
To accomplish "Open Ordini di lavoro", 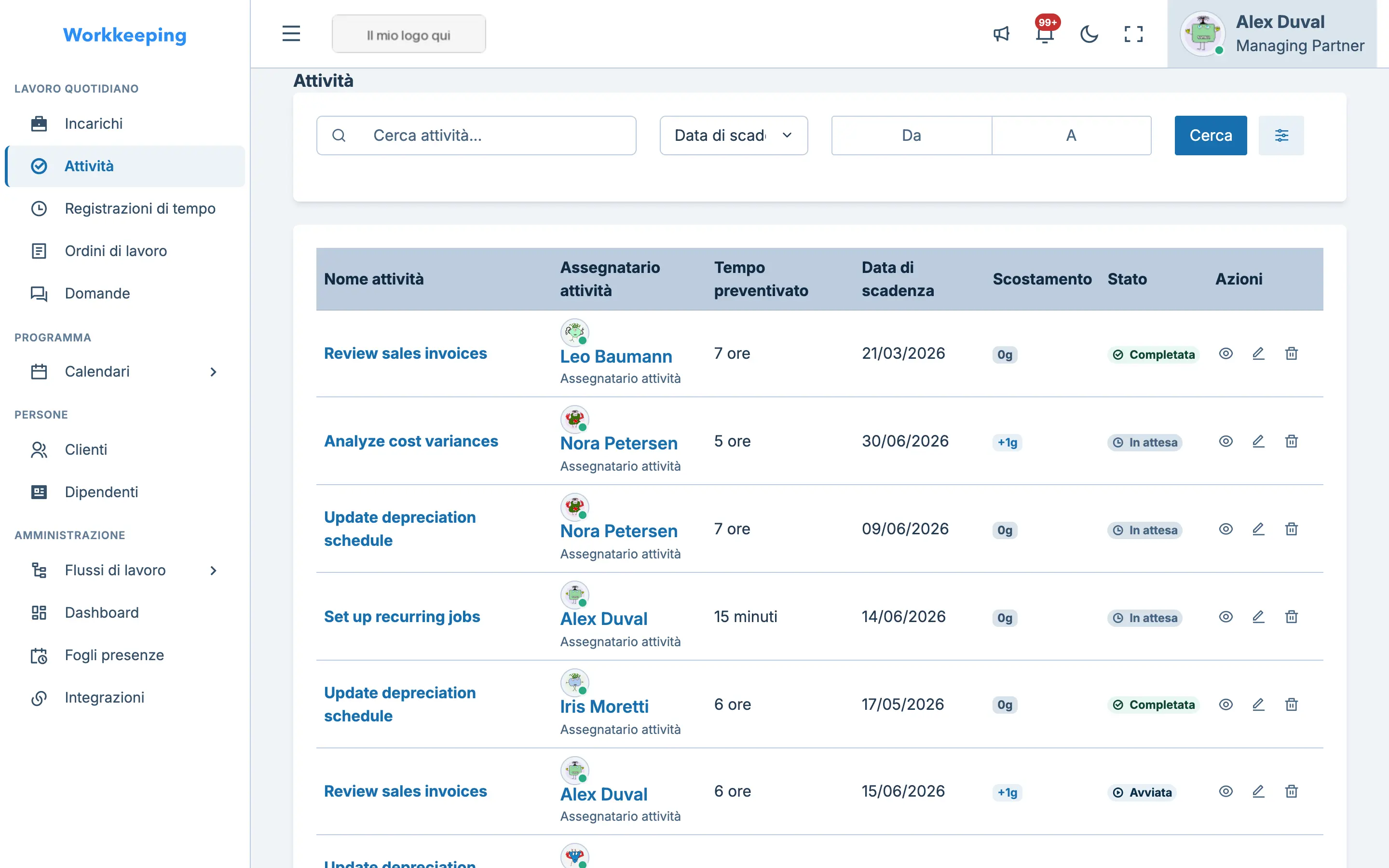I will 124,251.
